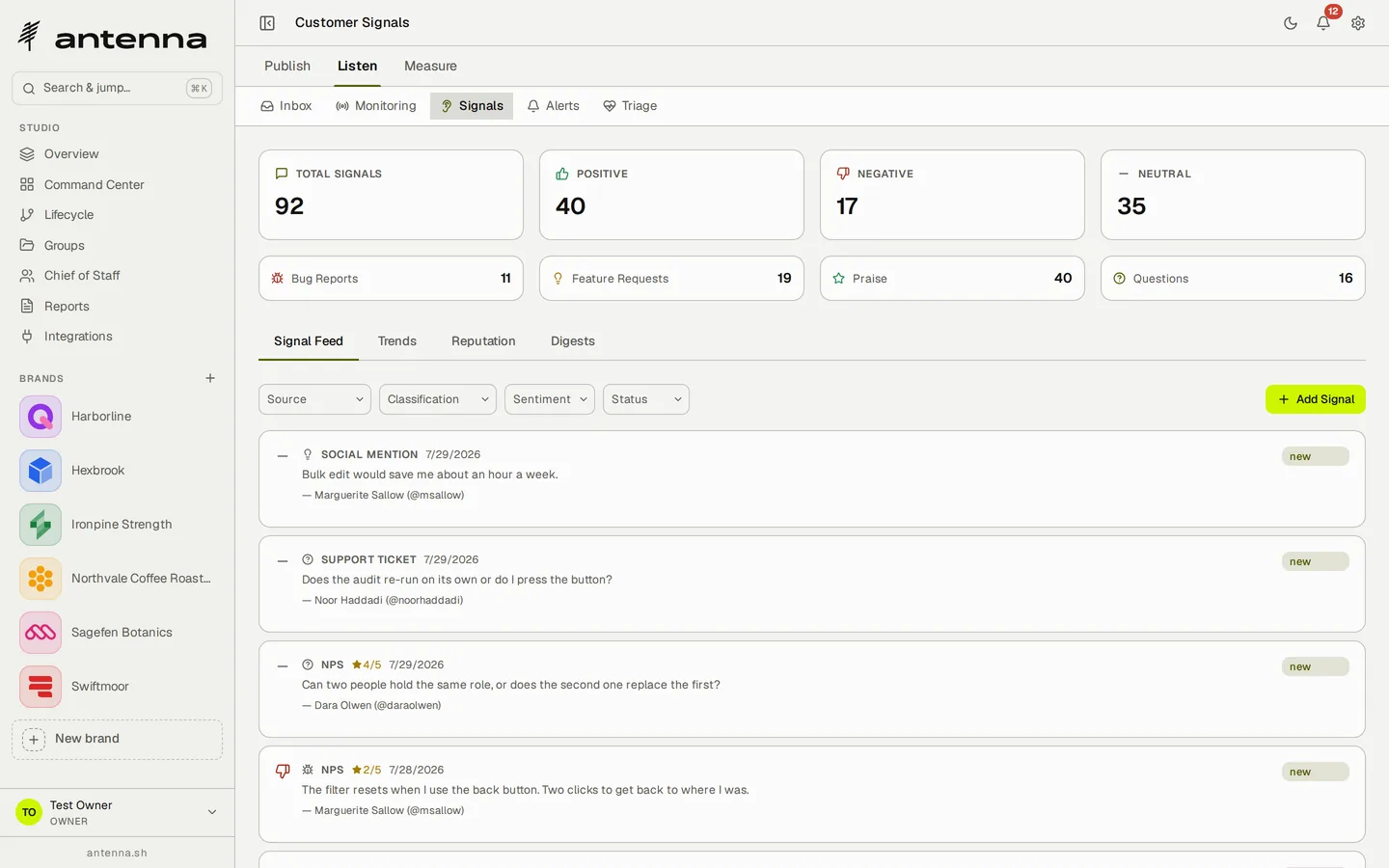Open the Questions card
1389x868 pixels.
pos(1233,278)
